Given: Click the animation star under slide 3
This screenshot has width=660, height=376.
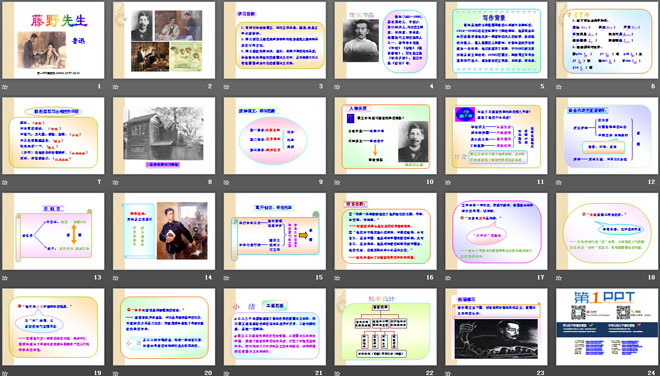Looking at the screenshot, I should point(226,87).
